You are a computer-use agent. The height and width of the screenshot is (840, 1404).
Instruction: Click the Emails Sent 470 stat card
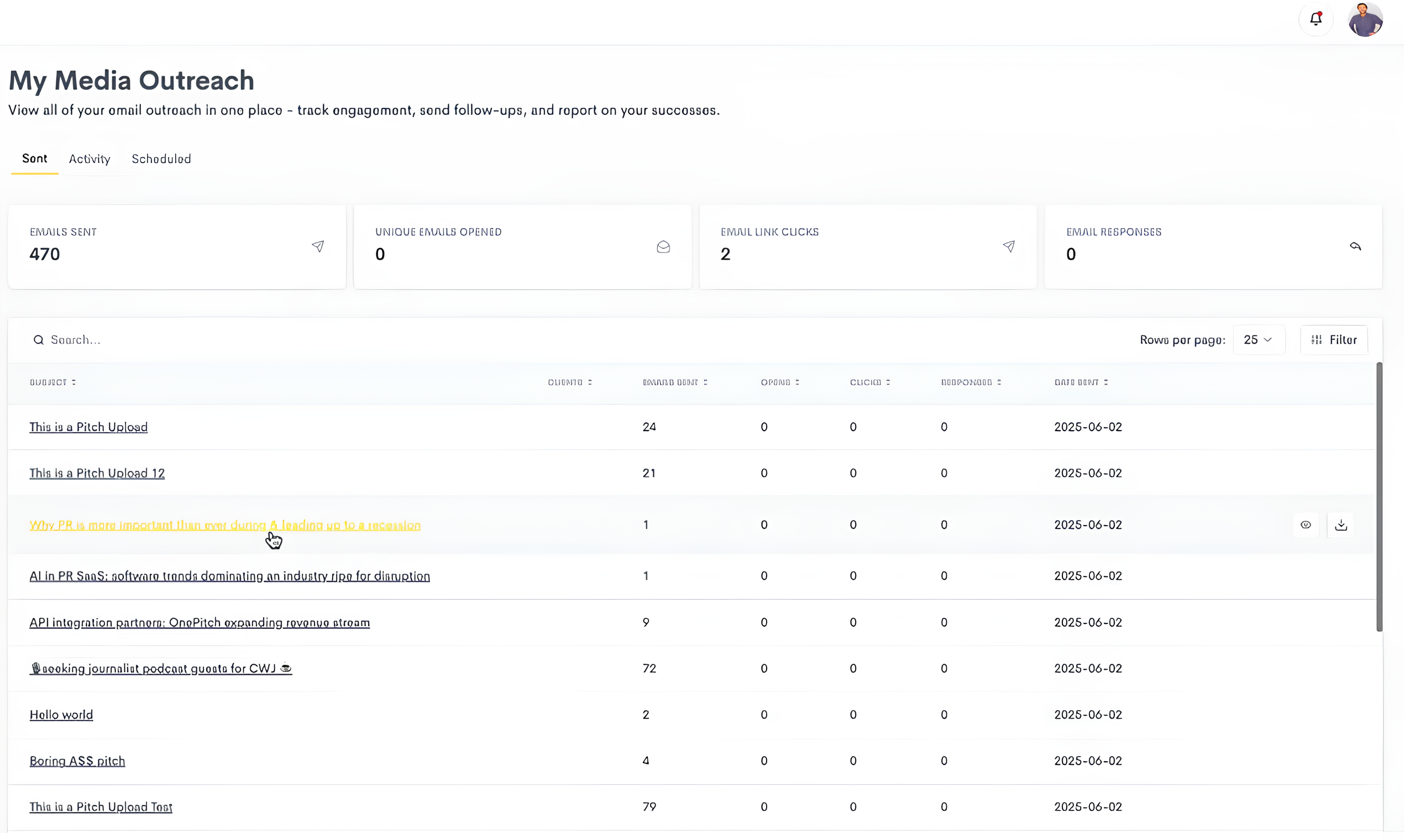coord(177,247)
